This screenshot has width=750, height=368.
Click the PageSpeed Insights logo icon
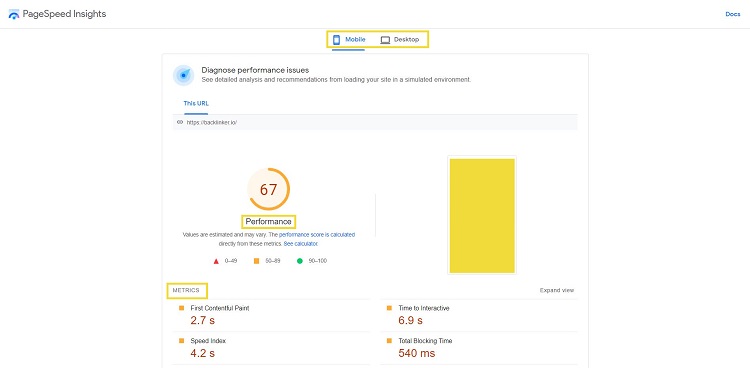click(14, 14)
